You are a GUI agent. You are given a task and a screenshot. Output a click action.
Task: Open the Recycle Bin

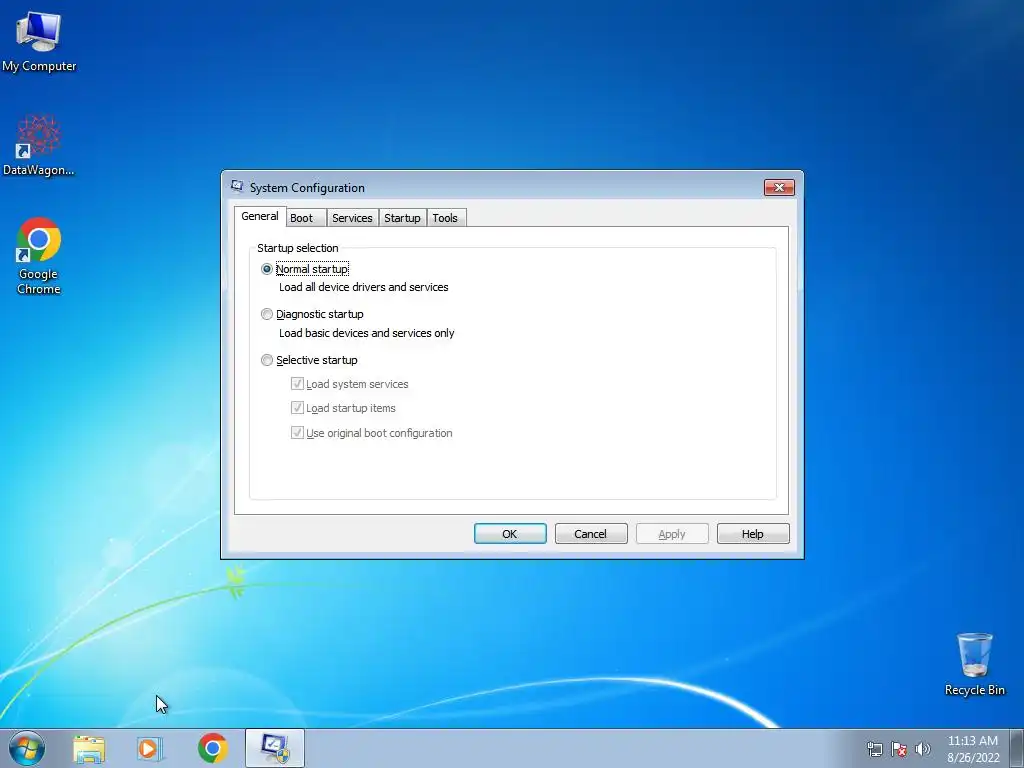(x=974, y=664)
